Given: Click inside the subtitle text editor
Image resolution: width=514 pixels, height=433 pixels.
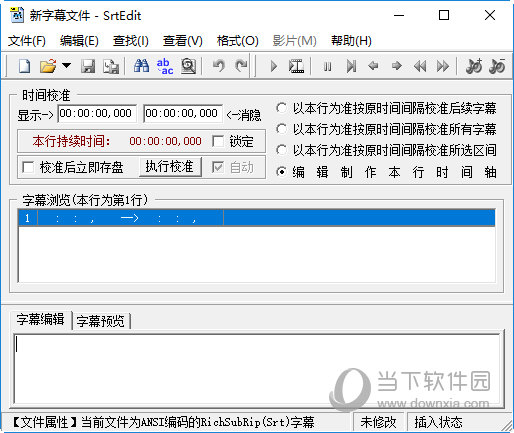Looking at the screenshot, I should [257, 368].
